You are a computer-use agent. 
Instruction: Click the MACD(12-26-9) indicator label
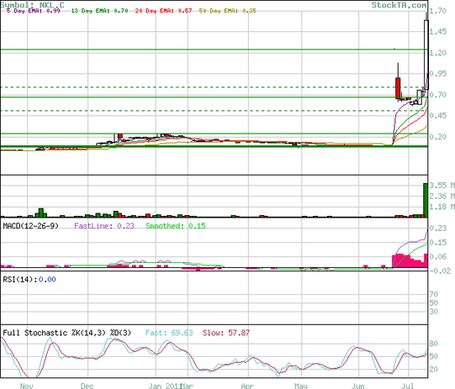pyautogui.click(x=31, y=226)
